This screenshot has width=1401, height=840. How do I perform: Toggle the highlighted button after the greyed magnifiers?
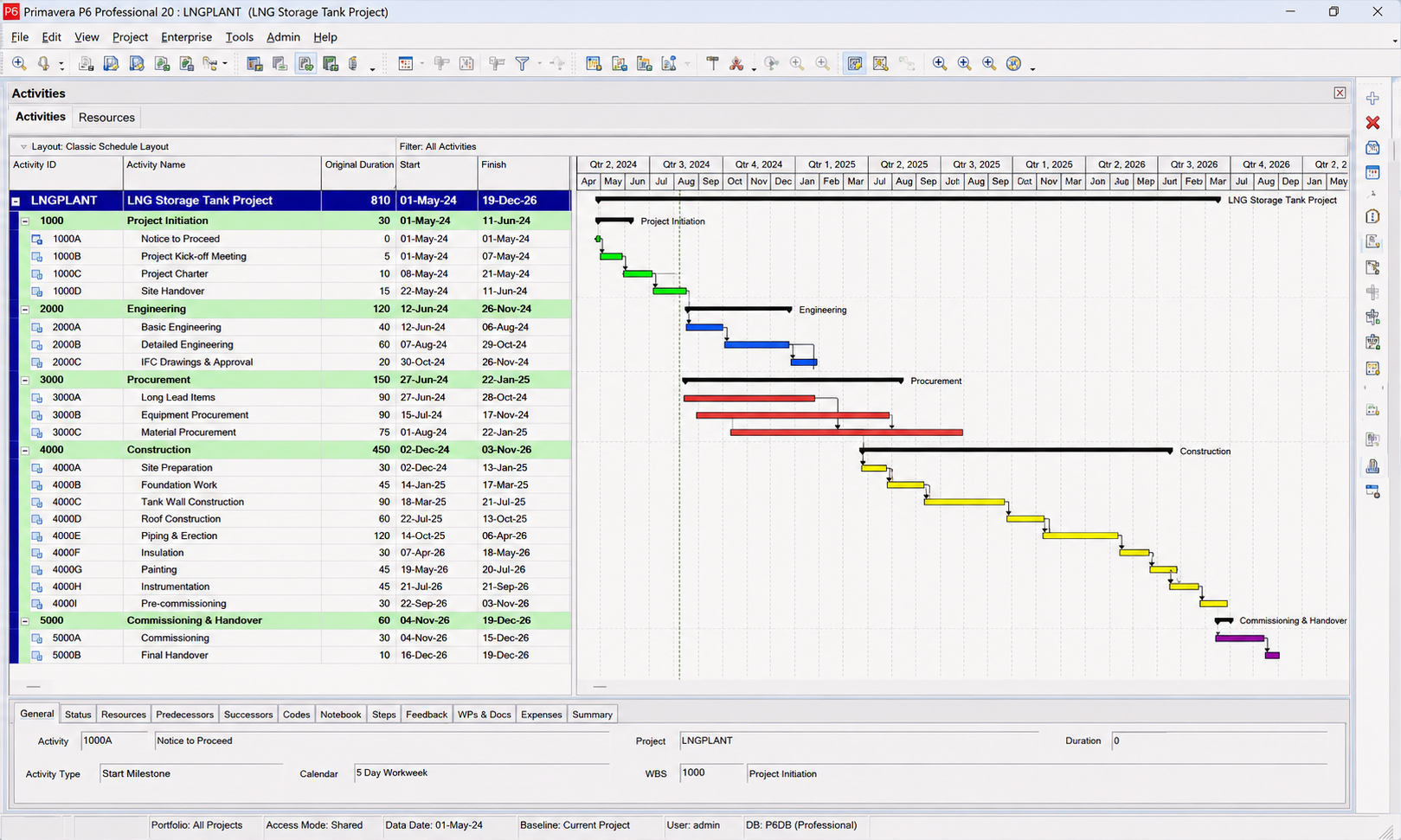(x=855, y=63)
